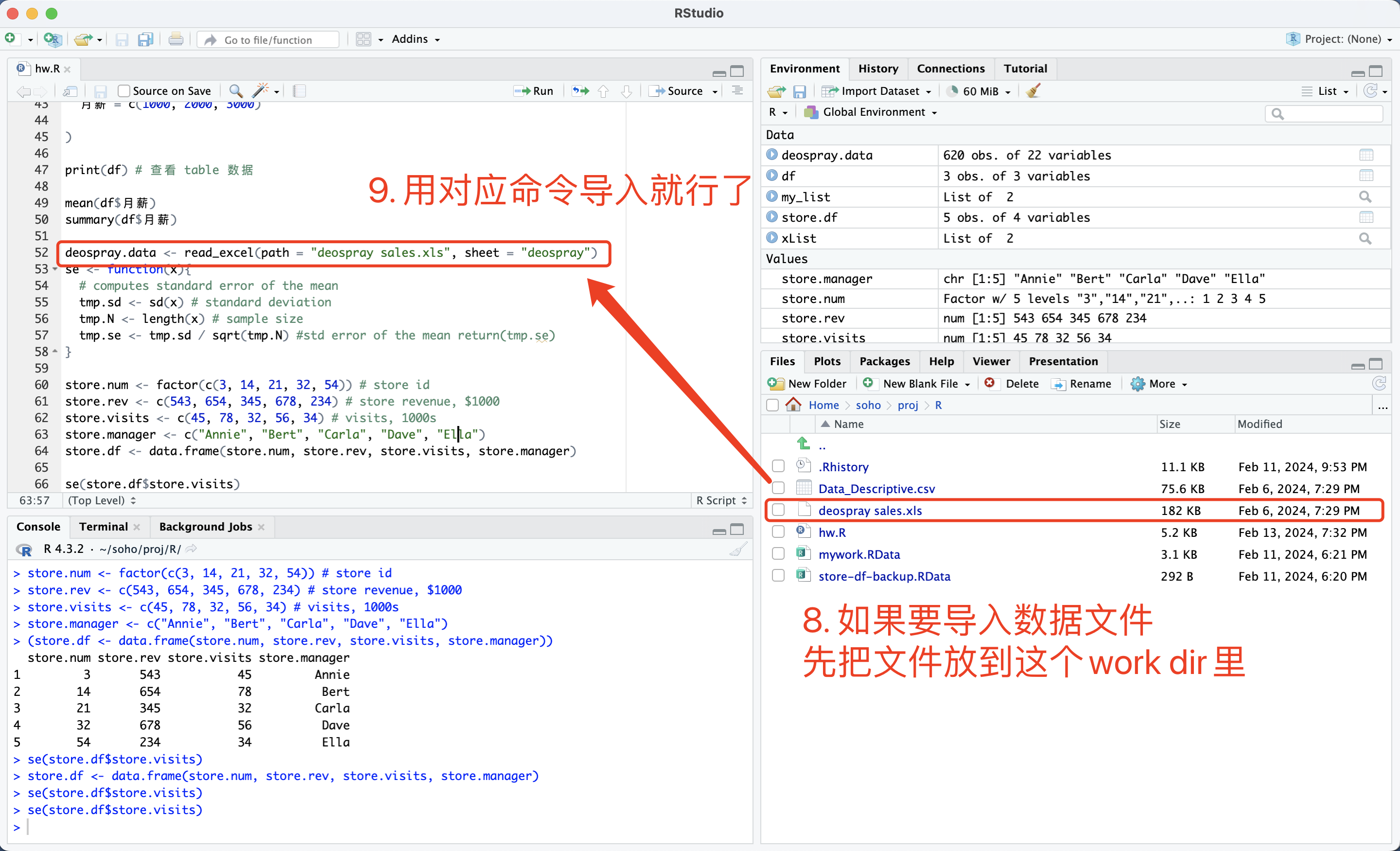Enable the Source on Save checkbox
This screenshot has height=851, width=1400.
coord(123,91)
